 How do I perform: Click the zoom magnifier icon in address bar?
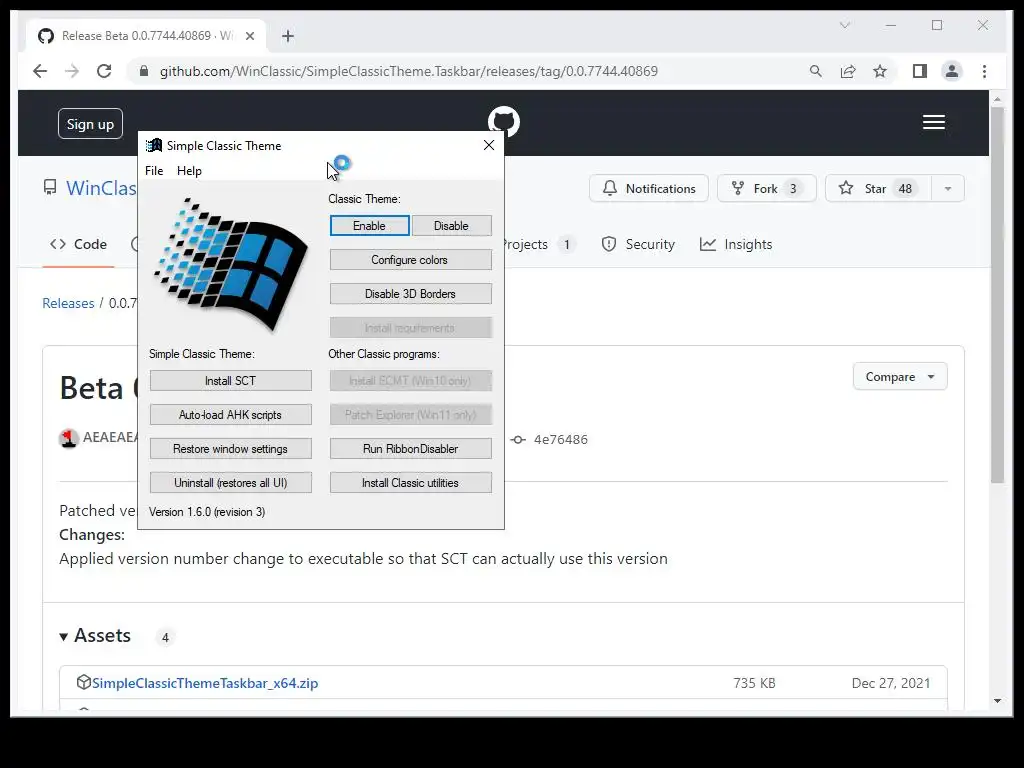tap(816, 71)
